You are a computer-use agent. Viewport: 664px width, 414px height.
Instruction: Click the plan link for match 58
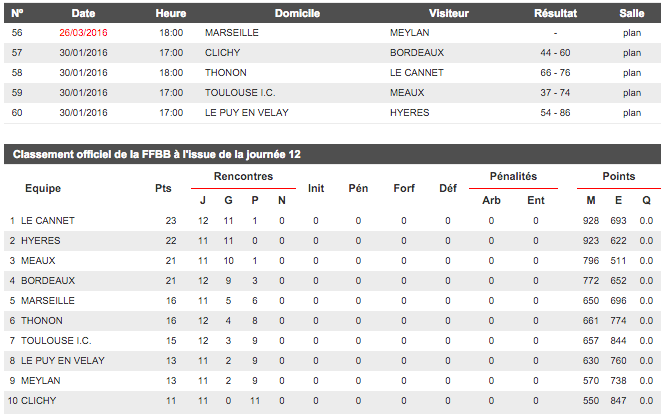631,73
